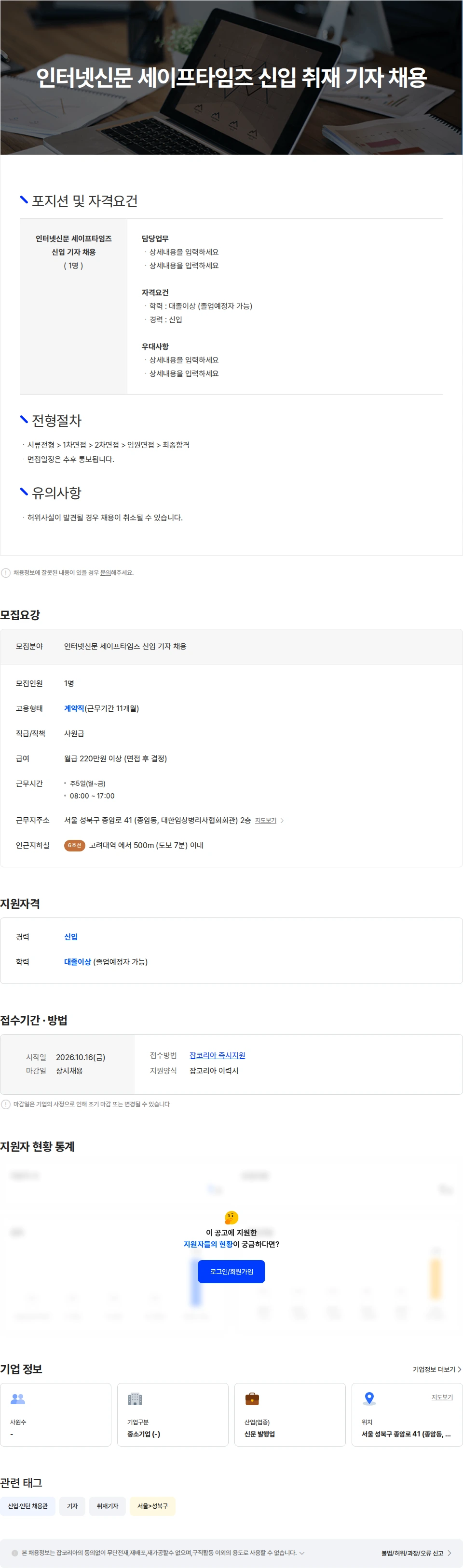
Task: Click the gray circle icon in footer notice
Action: (14, 1553)
